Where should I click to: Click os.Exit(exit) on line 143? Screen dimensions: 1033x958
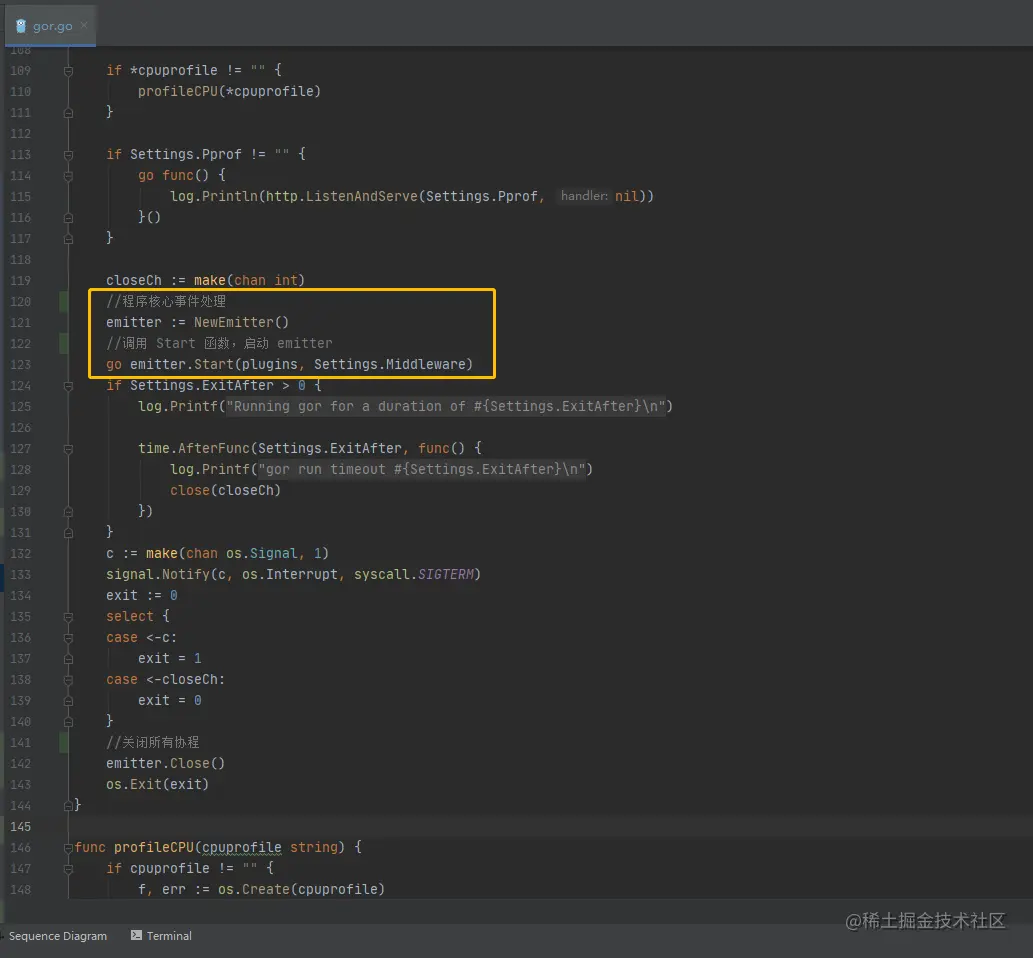point(157,785)
